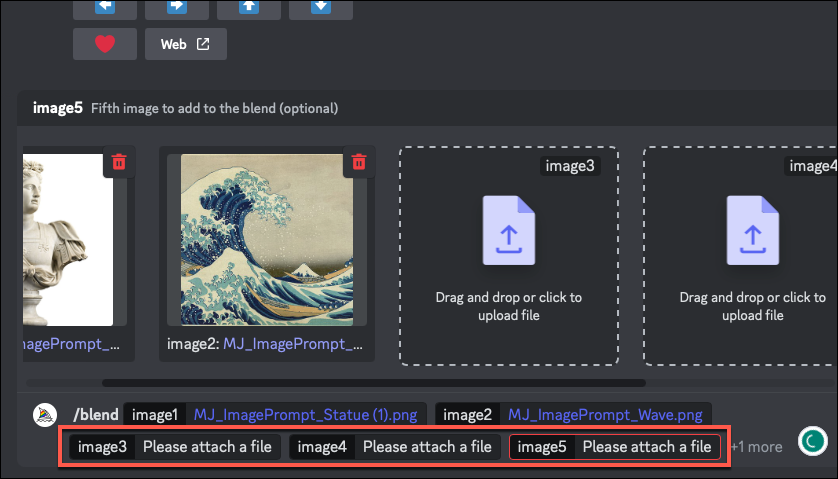Click the down arrow button
The height and width of the screenshot is (479, 838).
[321, 9]
